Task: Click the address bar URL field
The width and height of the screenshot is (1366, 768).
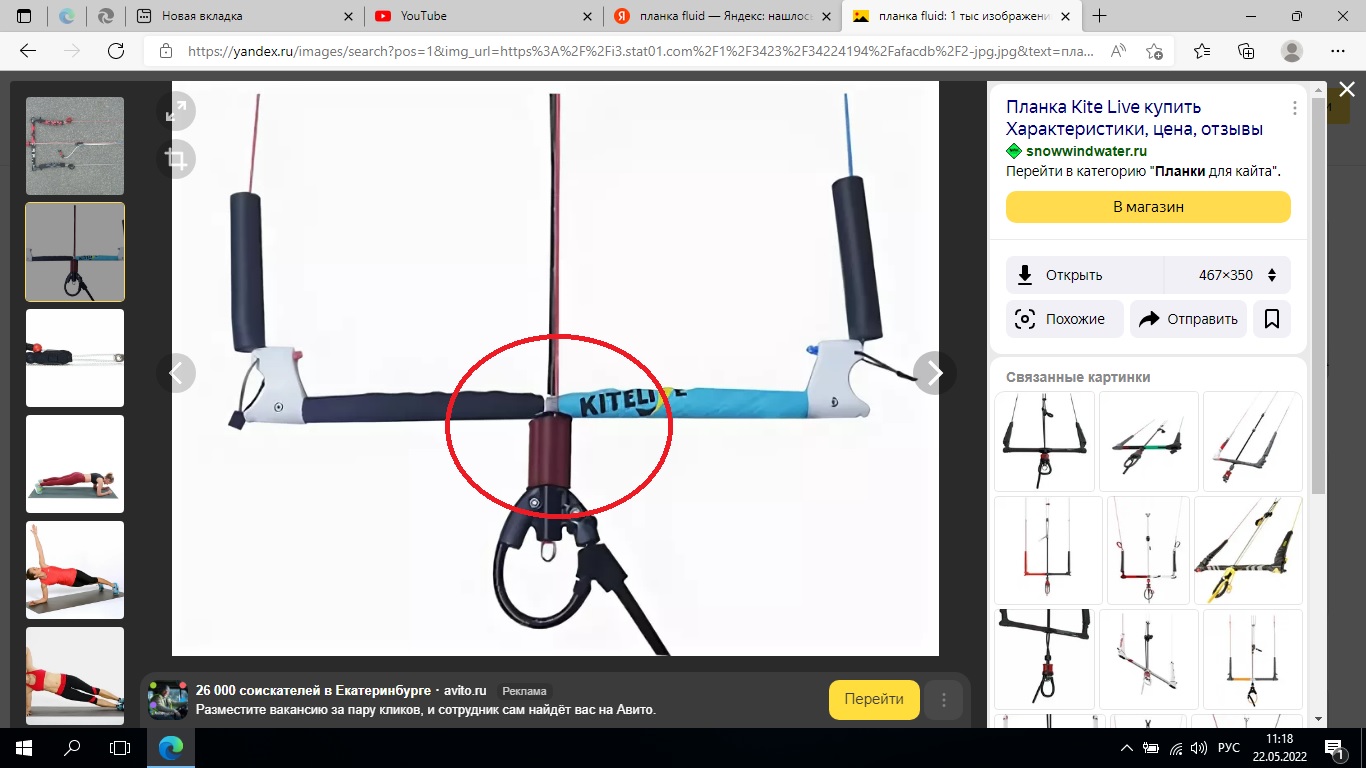Action: (640, 51)
